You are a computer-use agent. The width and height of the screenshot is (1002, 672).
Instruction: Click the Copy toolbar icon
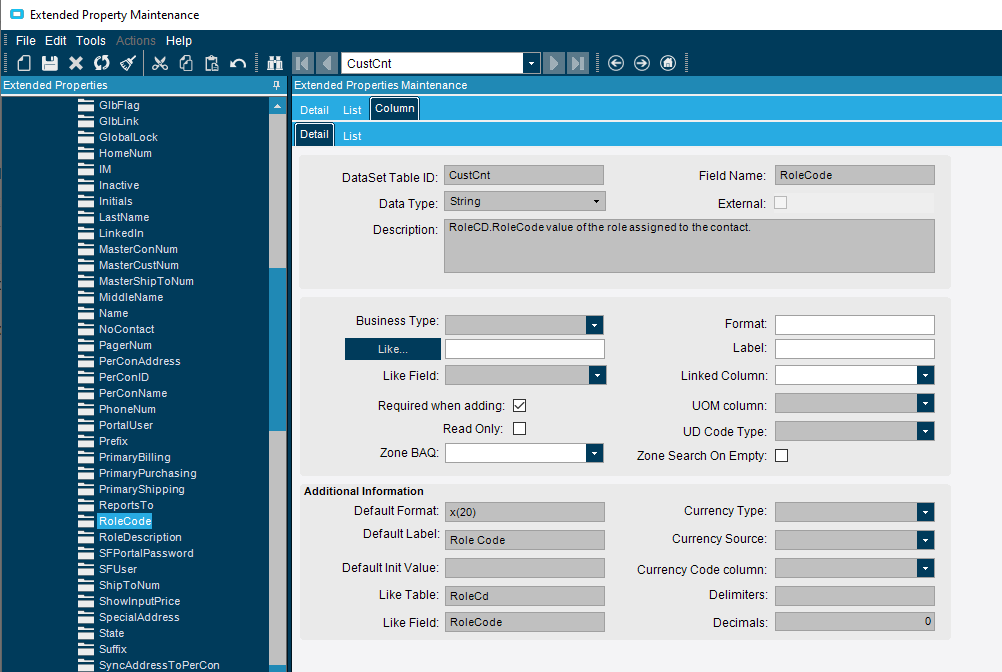[x=186, y=63]
